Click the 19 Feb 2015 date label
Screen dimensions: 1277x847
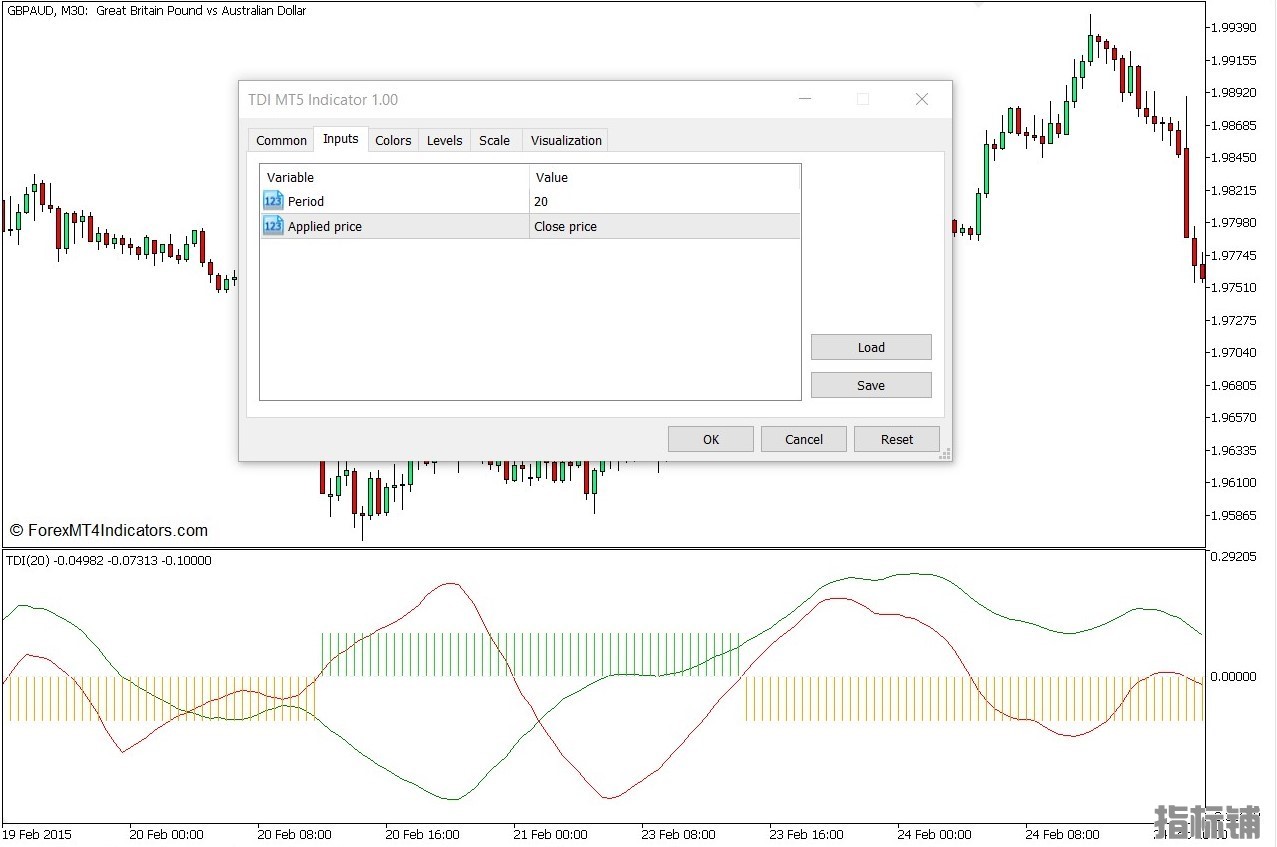pyautogui.click(x=37, y=834)
